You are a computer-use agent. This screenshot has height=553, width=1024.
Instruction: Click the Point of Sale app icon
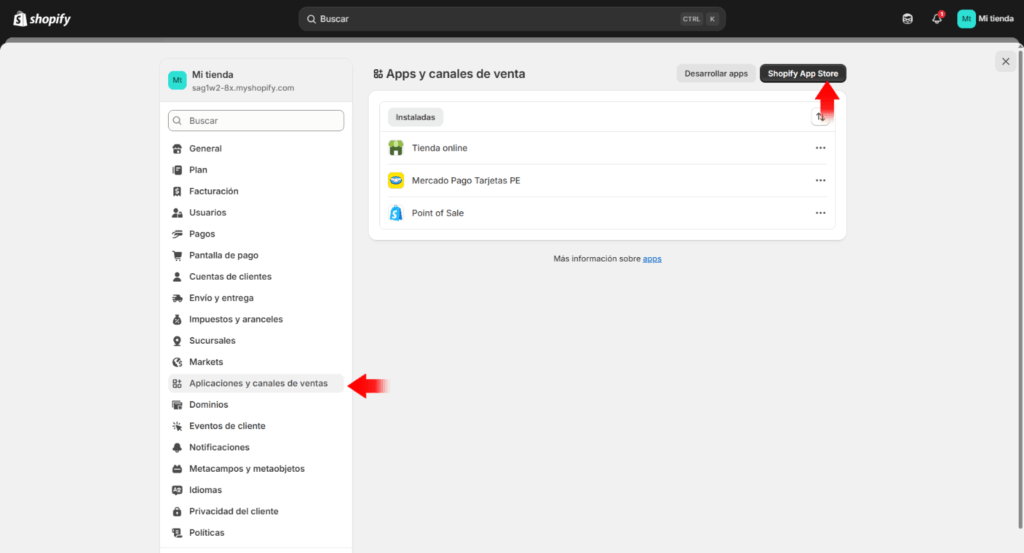tap(395, 213)
